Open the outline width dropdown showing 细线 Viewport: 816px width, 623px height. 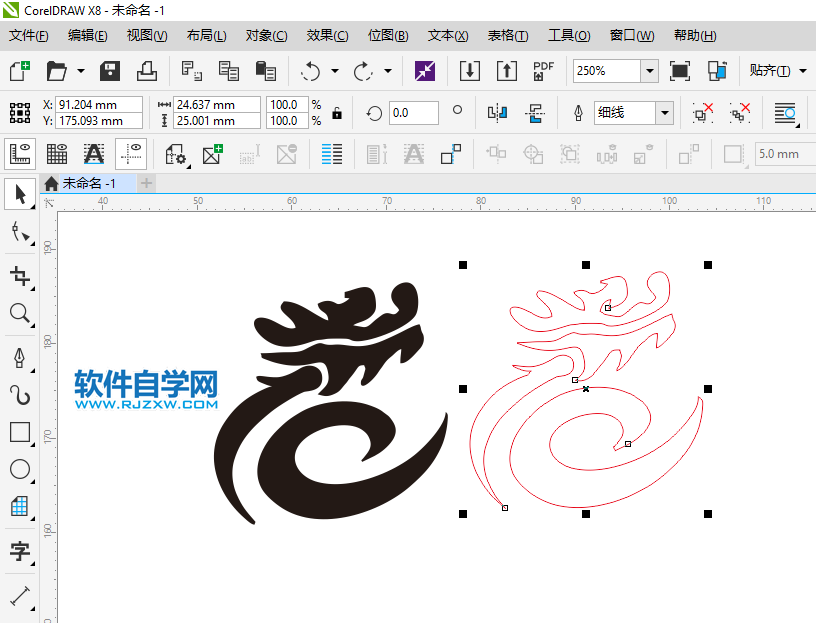click(664, 113)
